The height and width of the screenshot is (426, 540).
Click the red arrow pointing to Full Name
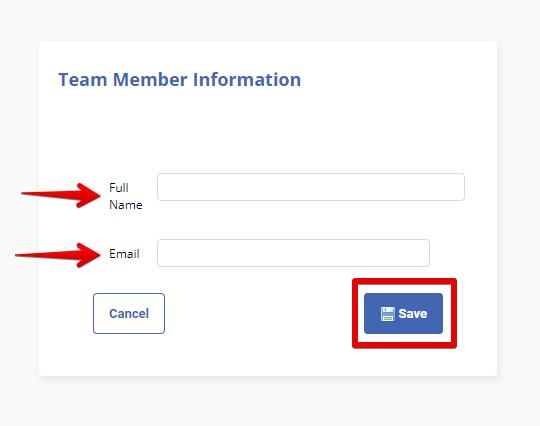[61, 195]
